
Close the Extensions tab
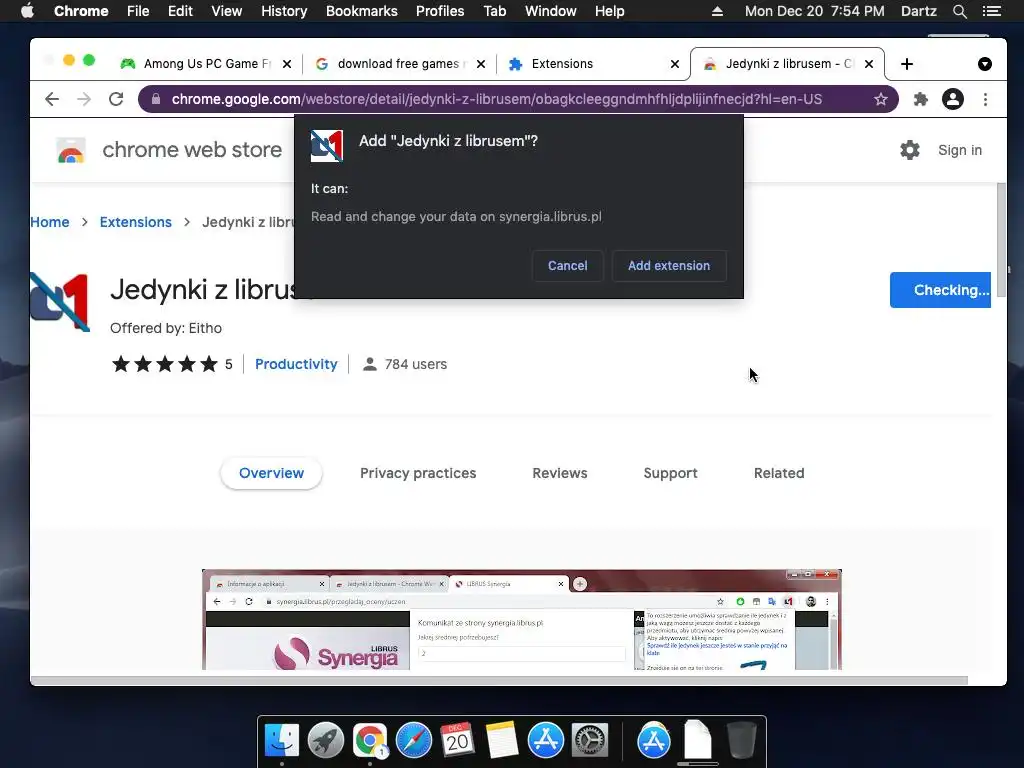(675, 64)
